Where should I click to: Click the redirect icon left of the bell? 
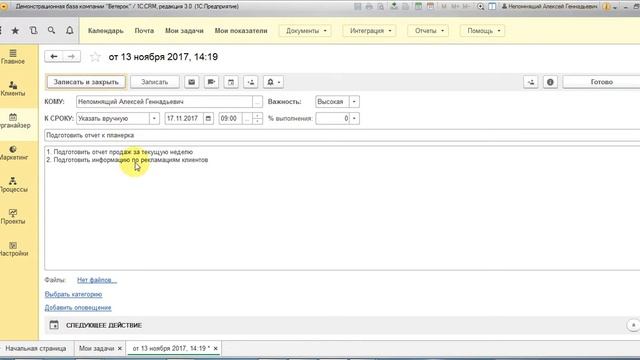(x=251, y=82)
